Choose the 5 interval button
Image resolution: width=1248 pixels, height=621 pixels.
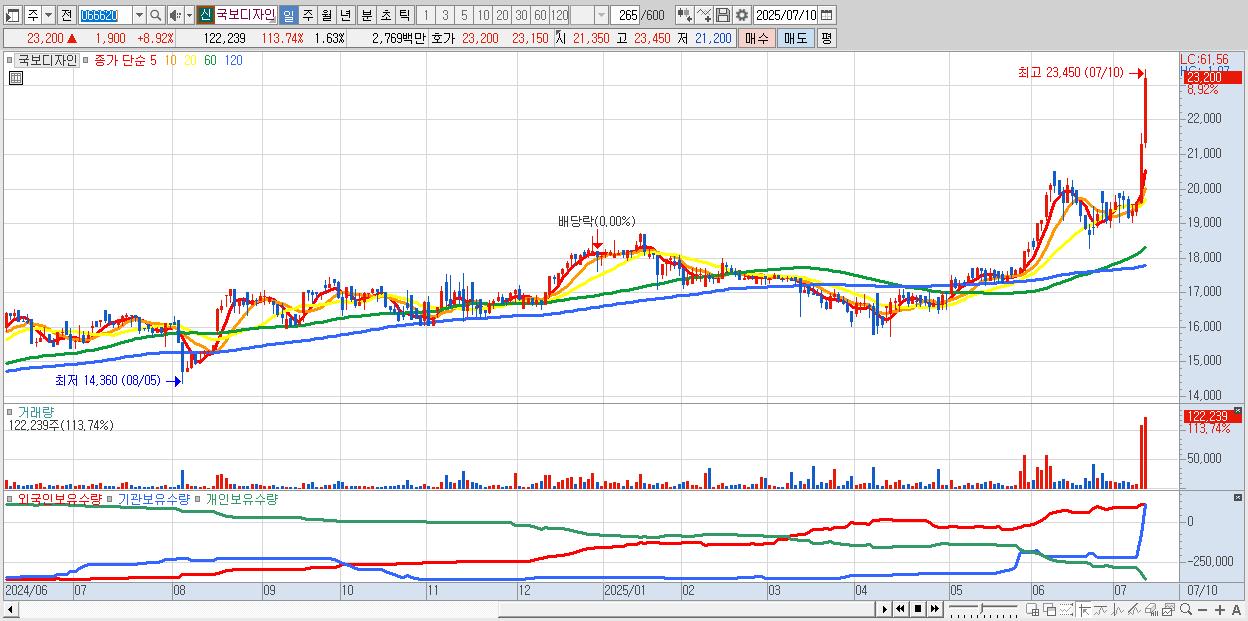click(x=464, y=15)
